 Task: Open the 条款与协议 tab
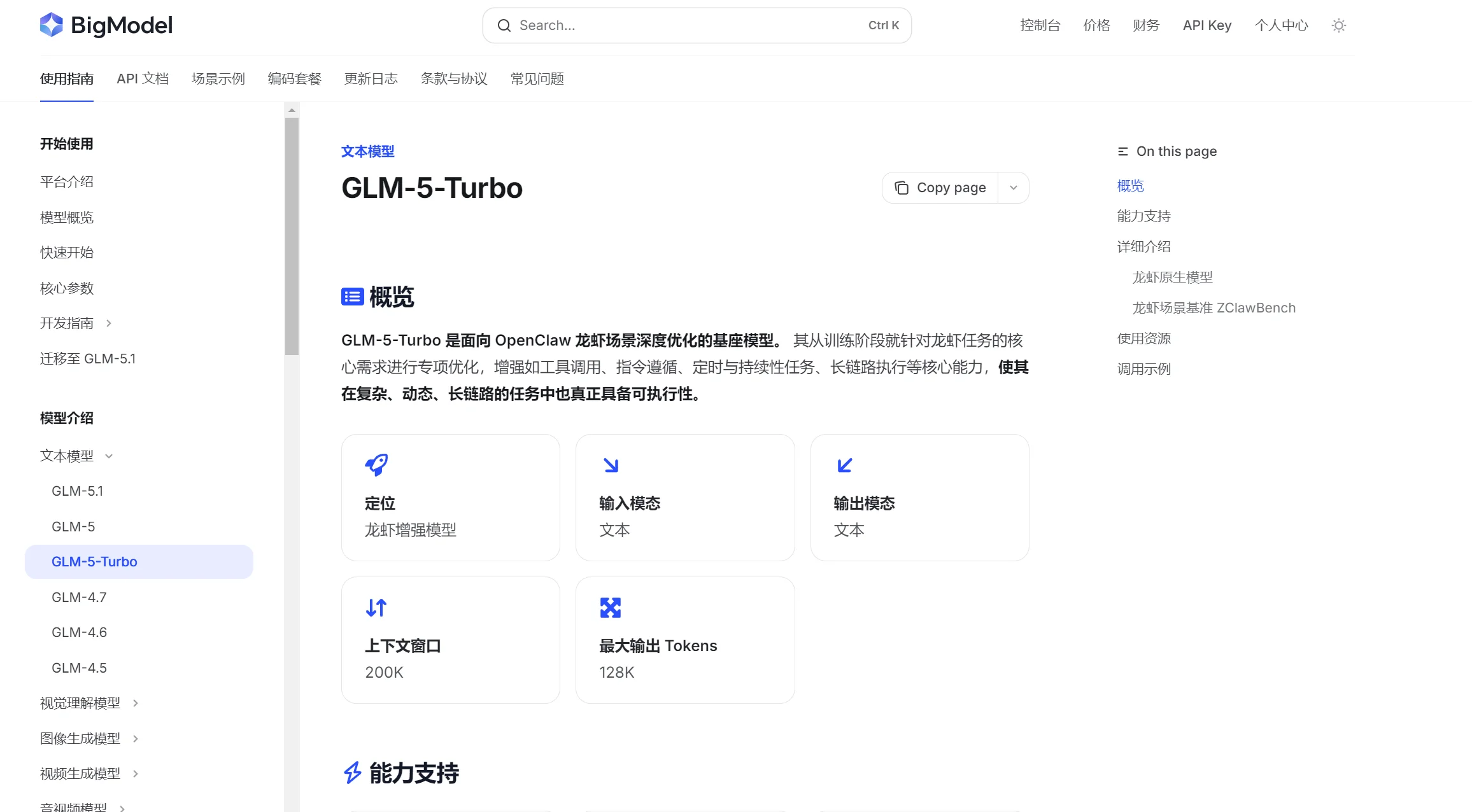pyautogui.click(x=454, y=79)
